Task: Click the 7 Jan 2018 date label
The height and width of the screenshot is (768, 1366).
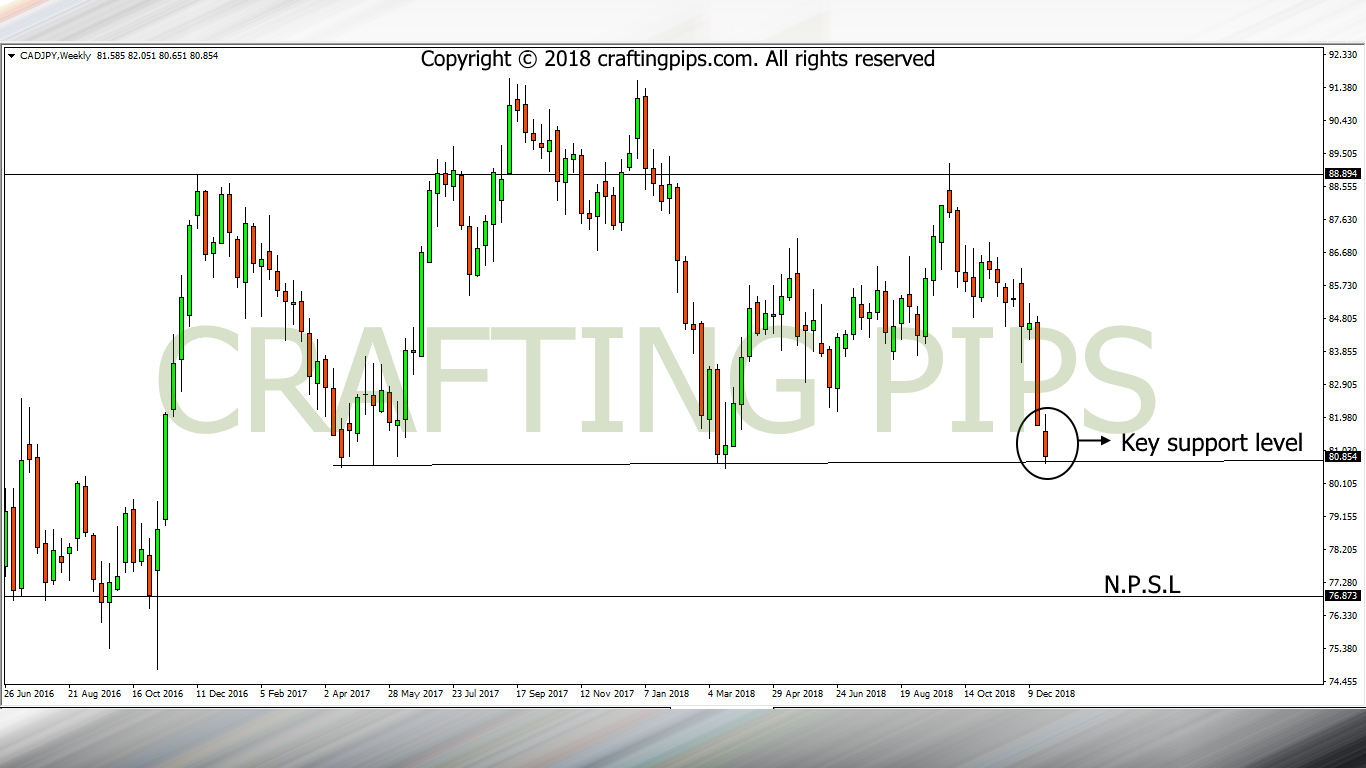Action: coord(667,693)
